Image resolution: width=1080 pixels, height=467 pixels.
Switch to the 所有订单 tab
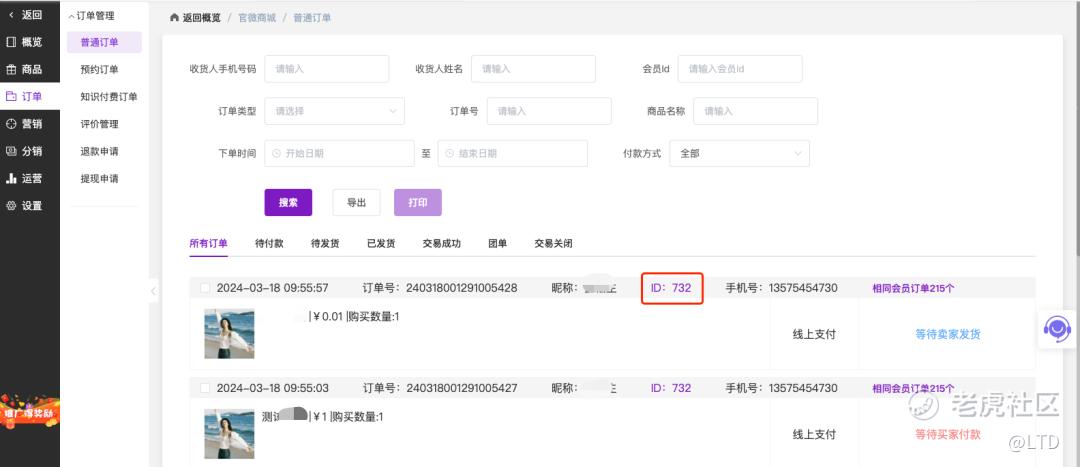click(x=209, y=243)
